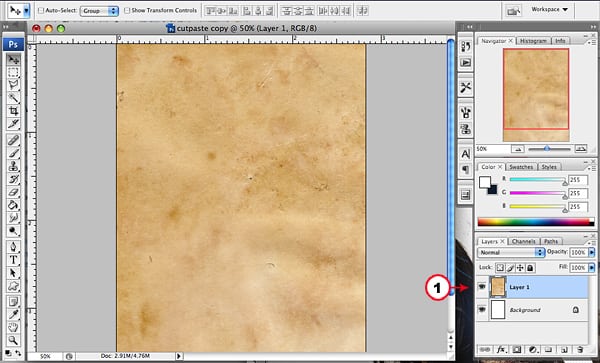Hide Layer 1 with eye icon
Viewport: 600px width, 363px height.
click(x=482, y=286)
